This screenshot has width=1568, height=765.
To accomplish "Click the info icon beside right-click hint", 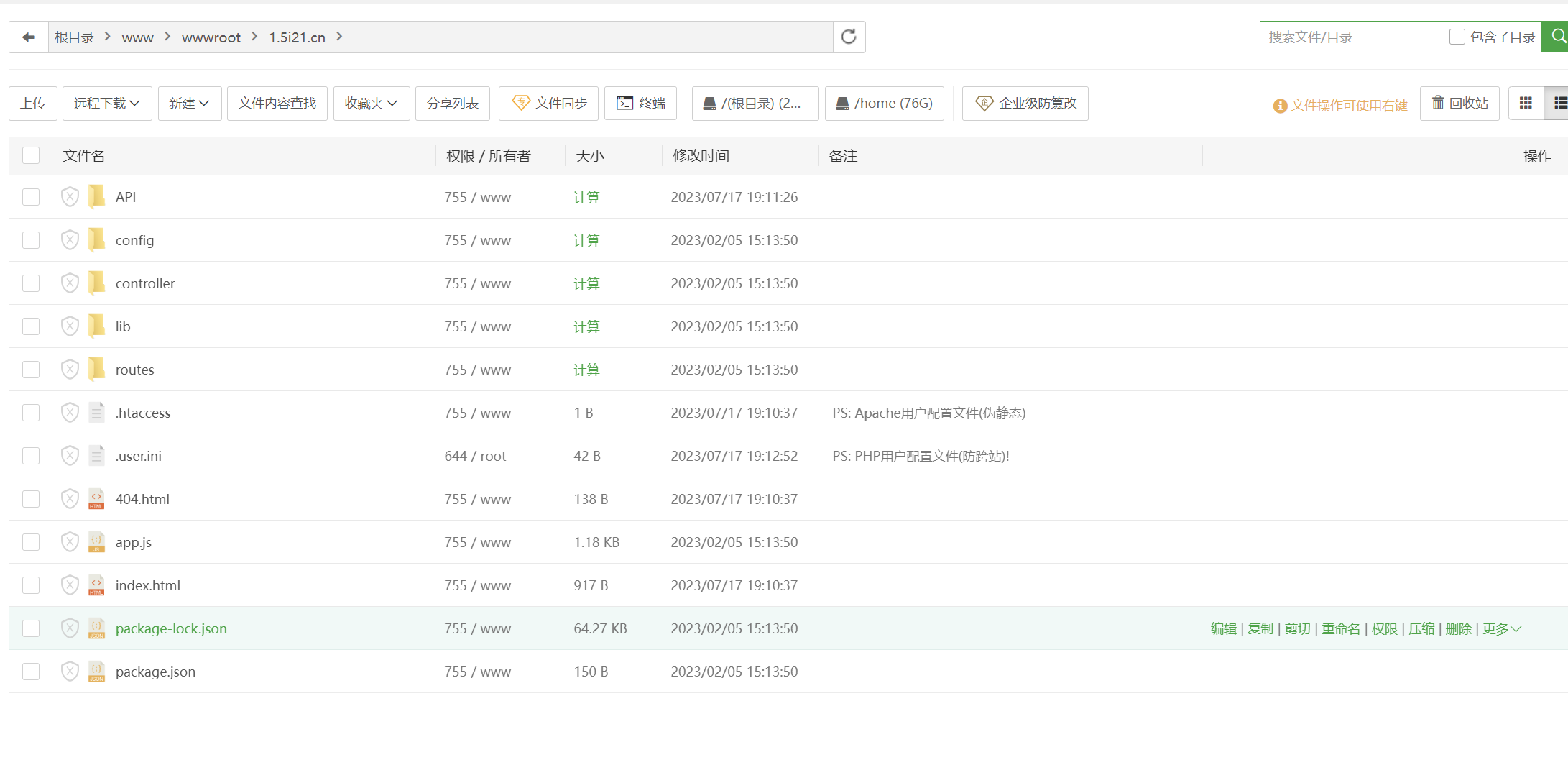I will 1280,106.
